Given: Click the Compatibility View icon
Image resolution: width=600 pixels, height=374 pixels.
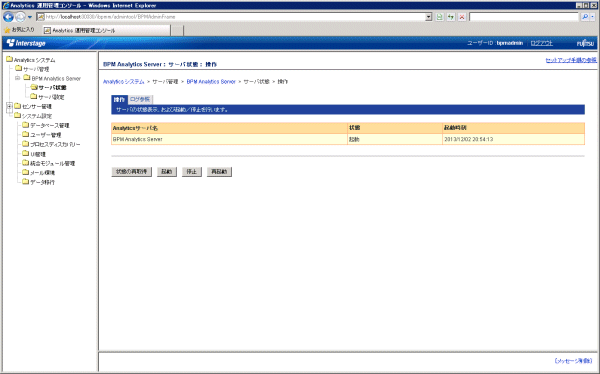Looking at the screenshot, I should tap(440, 17).
